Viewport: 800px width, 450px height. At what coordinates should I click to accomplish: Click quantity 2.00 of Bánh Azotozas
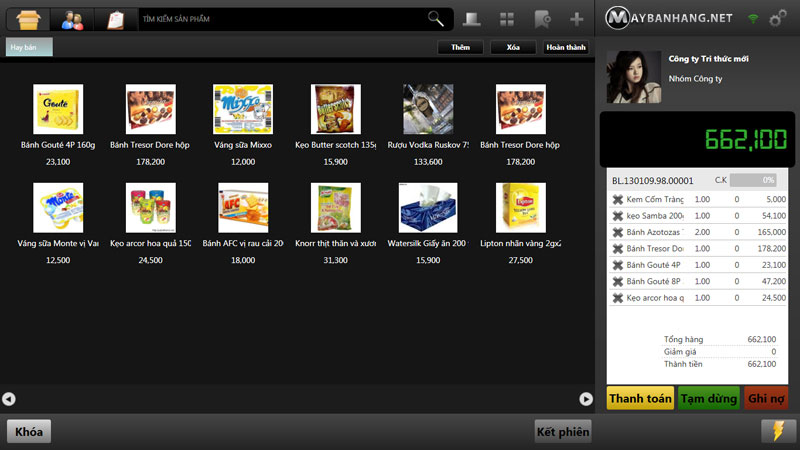pyautogui.click(x=702, y=232)
